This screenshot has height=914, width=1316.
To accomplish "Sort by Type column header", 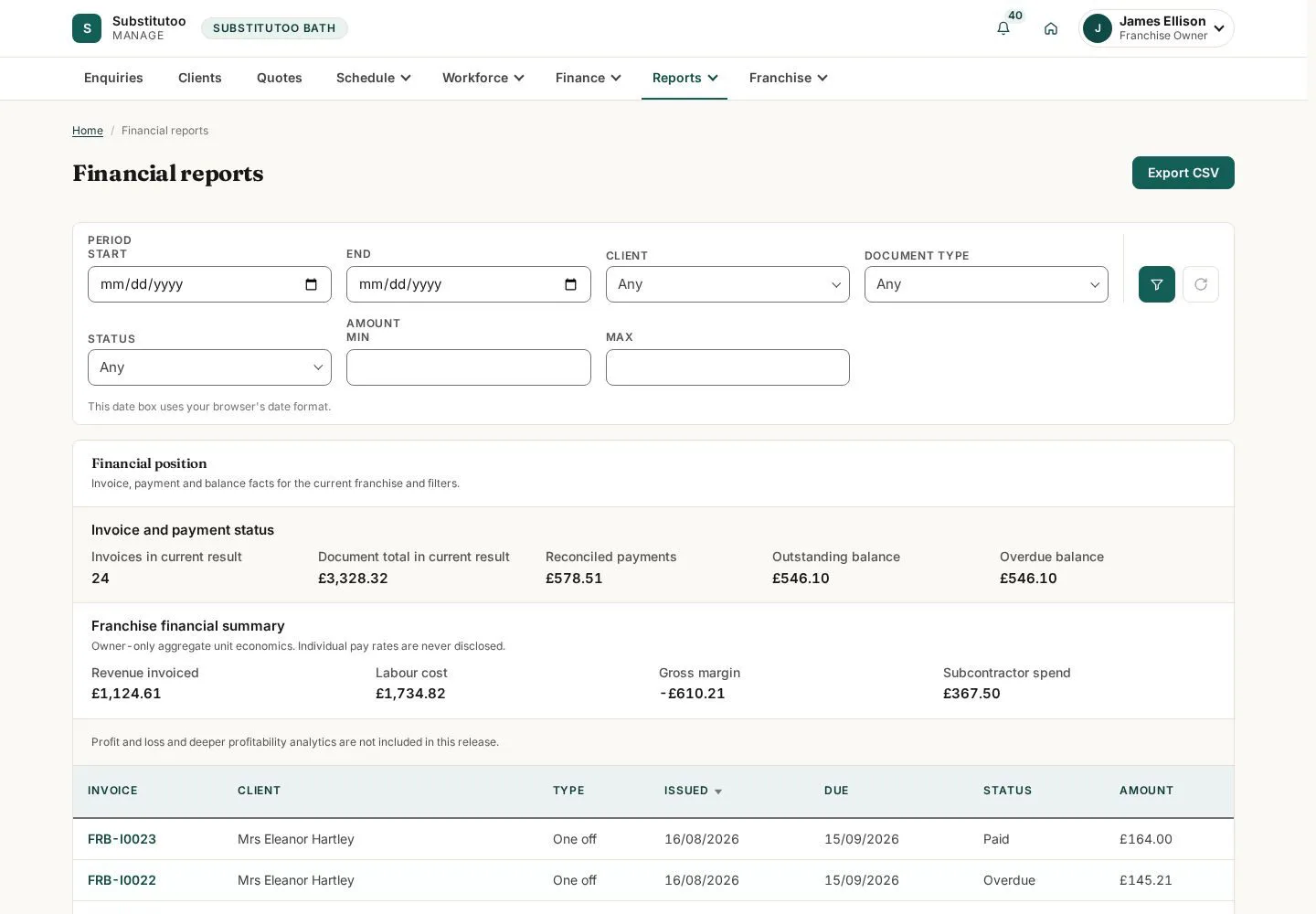I will coord(568,791).
